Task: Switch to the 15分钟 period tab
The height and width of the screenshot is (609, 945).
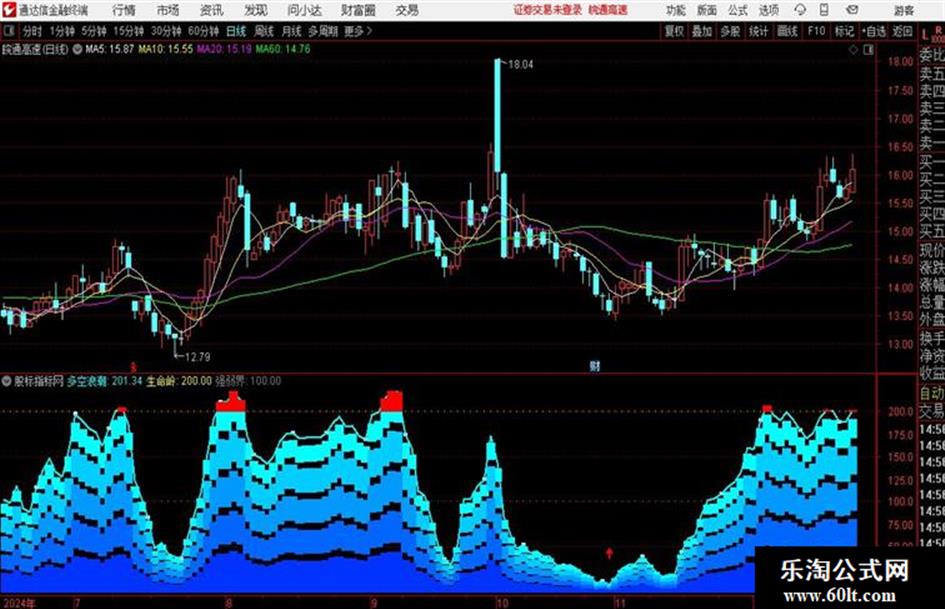Action: pos(128,31)
